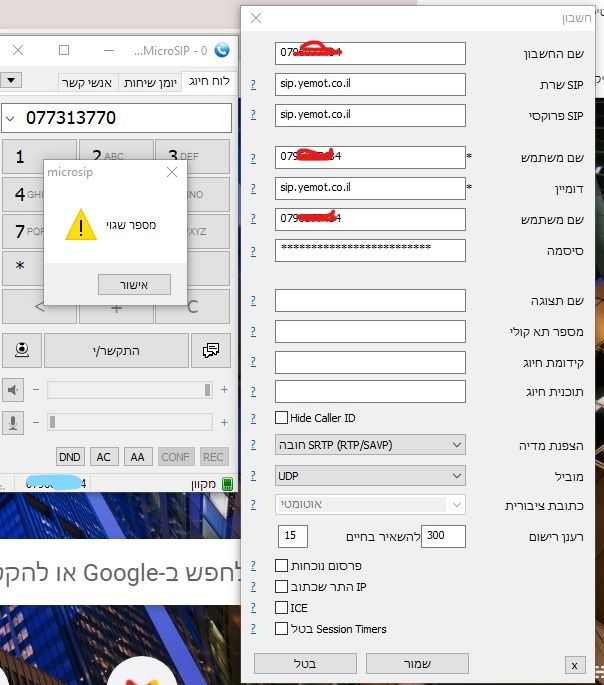Mute the microphone icon

pyautogui.click(x=14, y=422)
